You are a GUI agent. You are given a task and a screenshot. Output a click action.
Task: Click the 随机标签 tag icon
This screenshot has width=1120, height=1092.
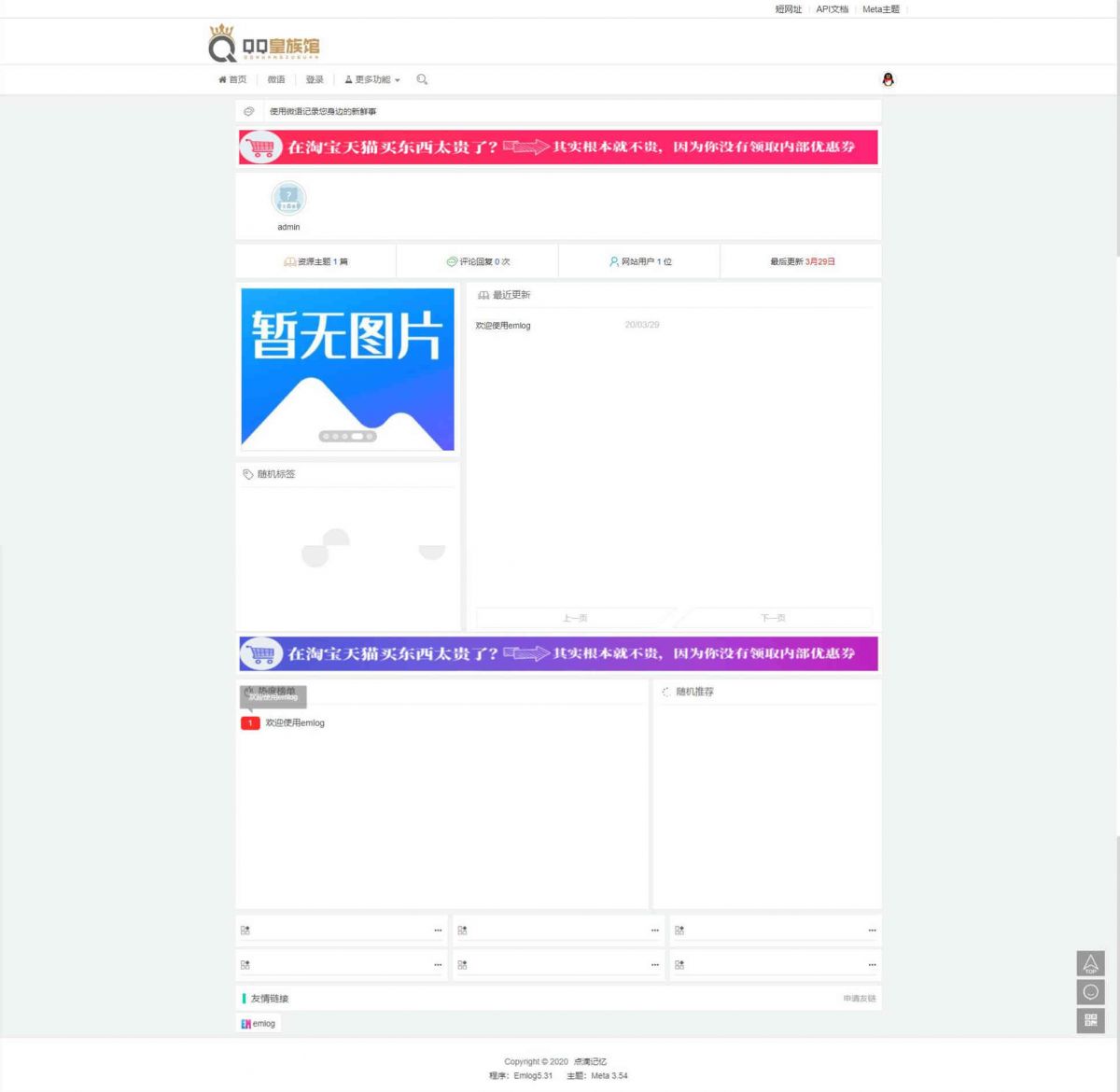[247, 473]
